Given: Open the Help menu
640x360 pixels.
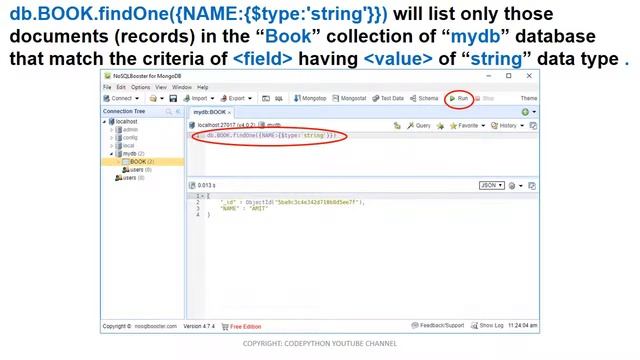Looking at the screenshot, I should 202,87.
